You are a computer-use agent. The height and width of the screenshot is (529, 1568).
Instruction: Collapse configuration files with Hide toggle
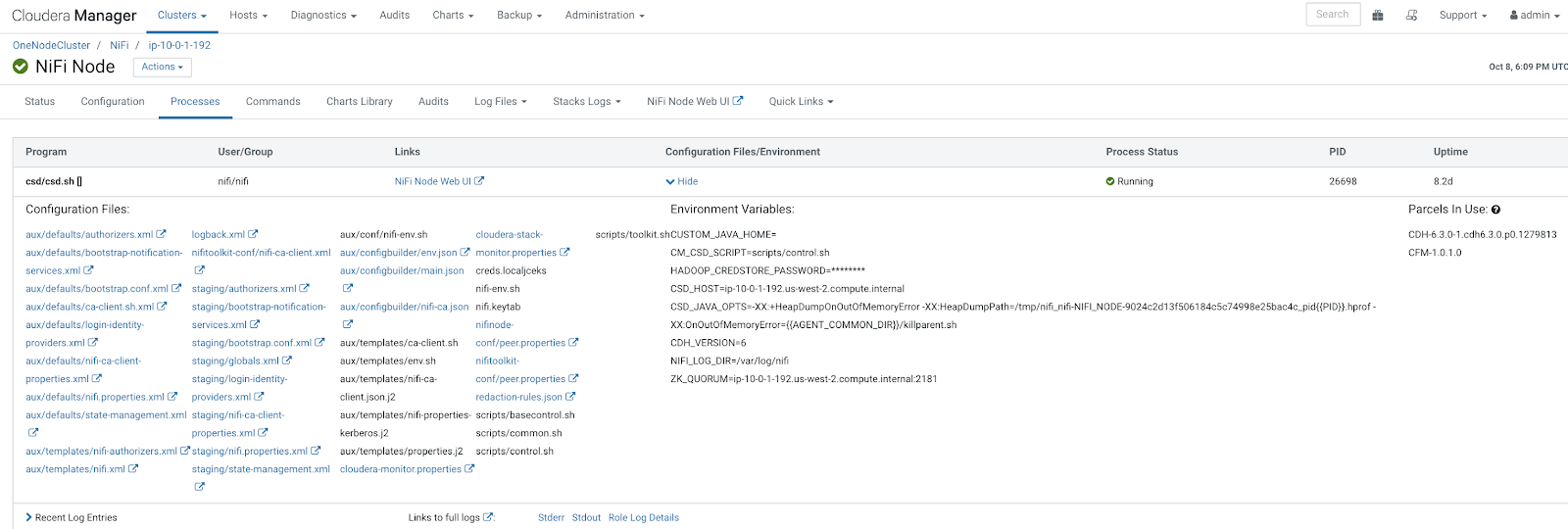682,181
